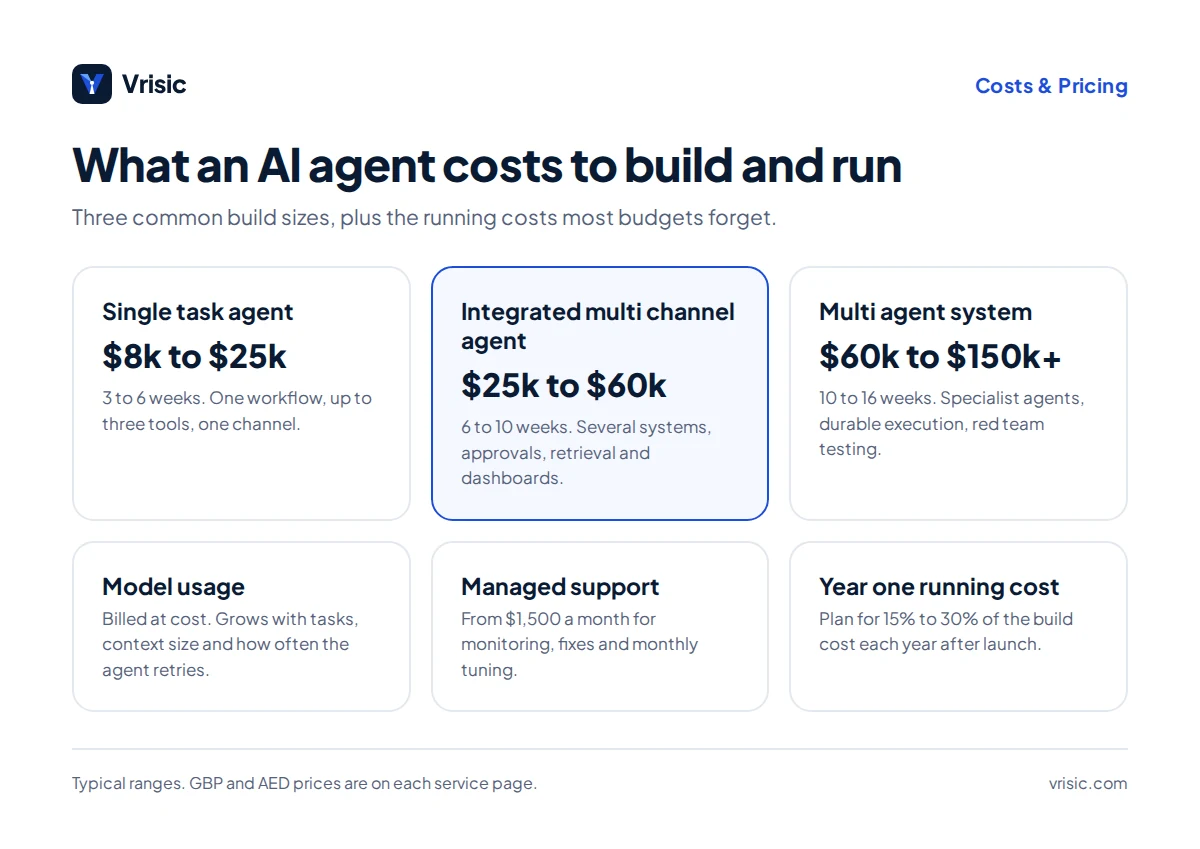The height and width of the screenshot is (849, 1200).
Task: Click the footer note about GBP and AED prices
Action: pyautogui.click(x=304, y=783)
